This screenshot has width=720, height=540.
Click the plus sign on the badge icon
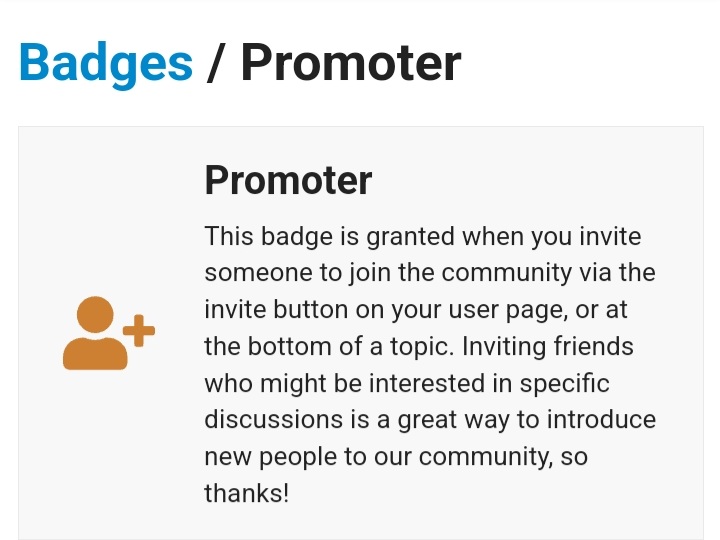point(139,331)
